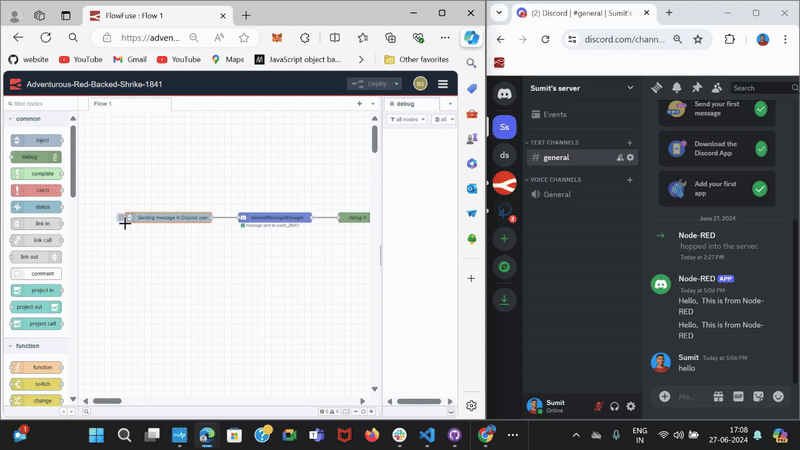Click the Deploy button
The height and width of the screenshot is (450, 800).
point(369,84)
